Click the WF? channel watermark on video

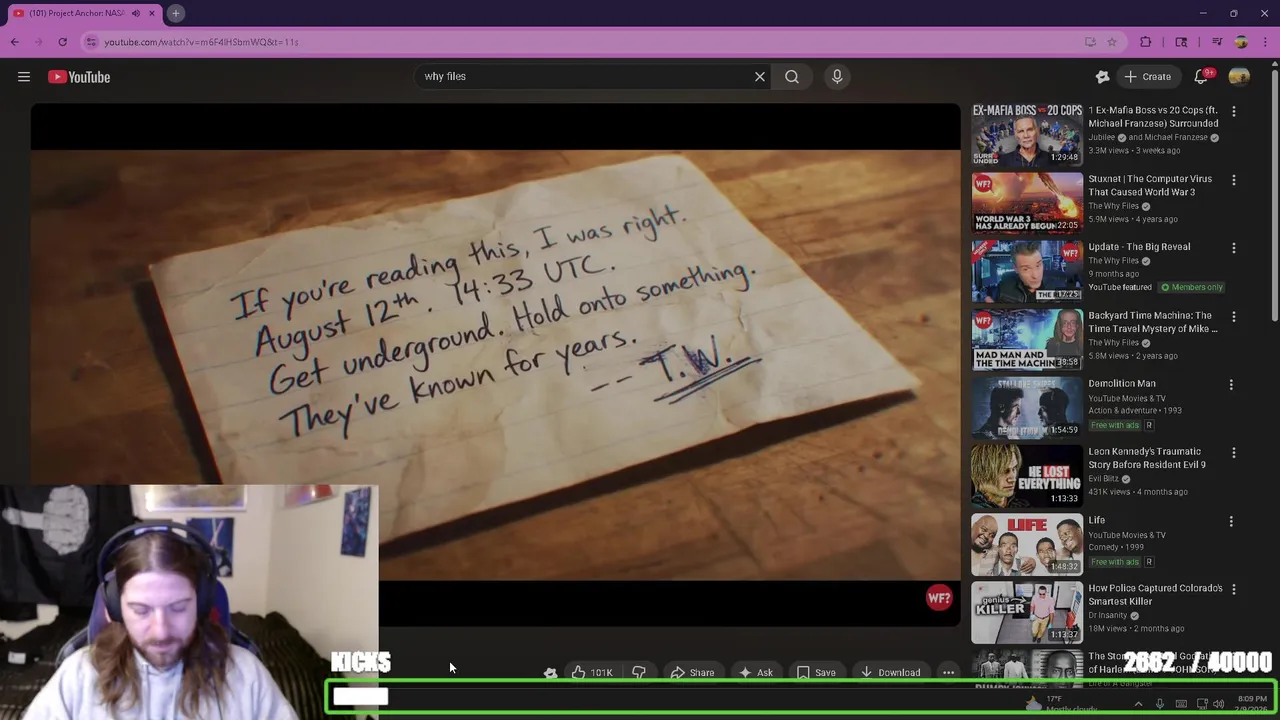pyautogui.click(x=939, y=598)
